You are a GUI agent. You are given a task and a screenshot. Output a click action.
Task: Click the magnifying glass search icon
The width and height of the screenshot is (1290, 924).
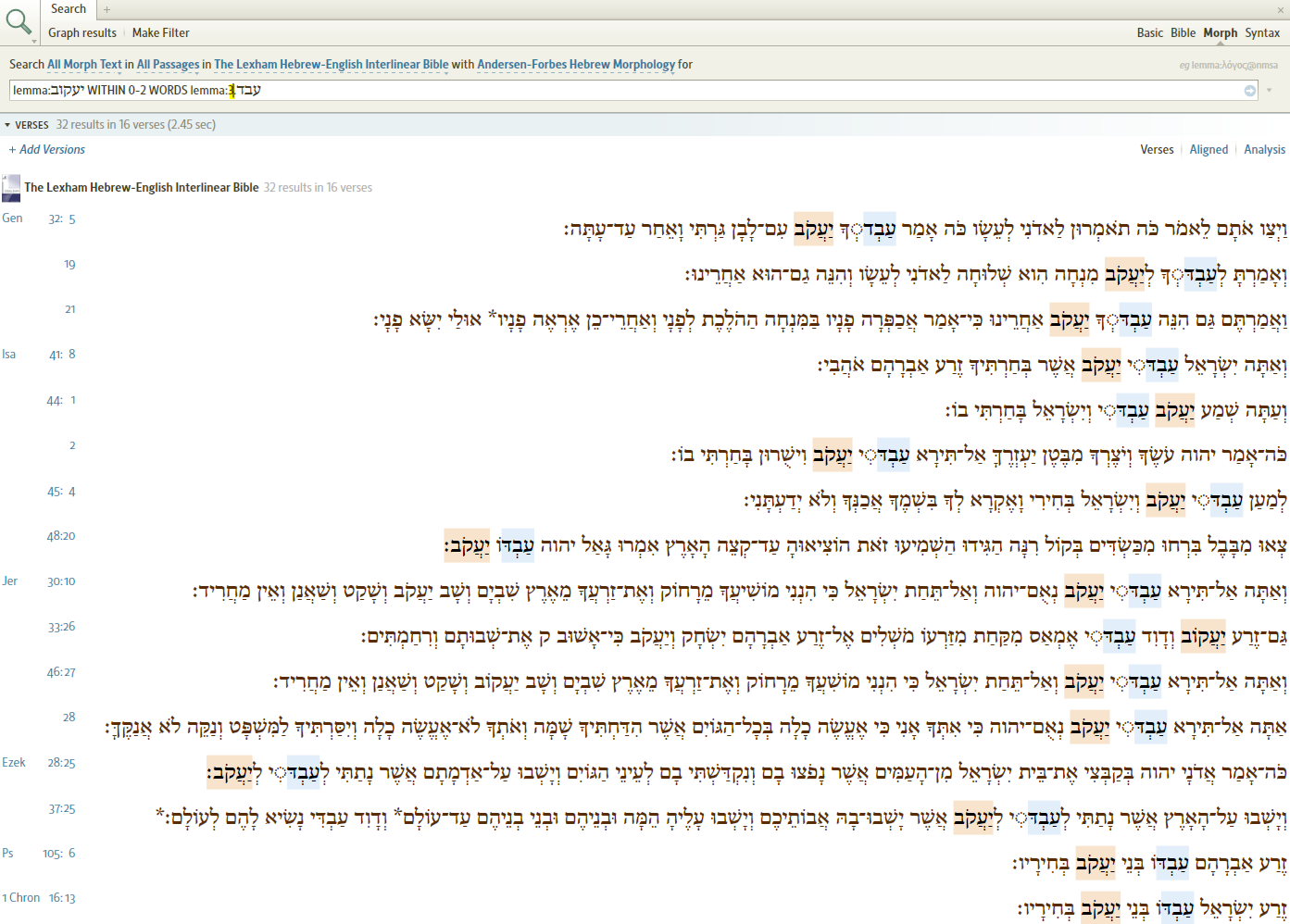18,20
